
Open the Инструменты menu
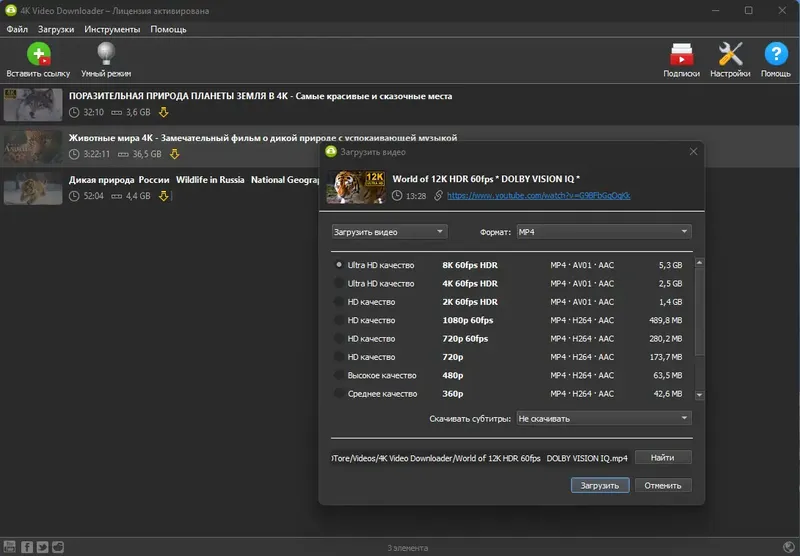(112, 29)
